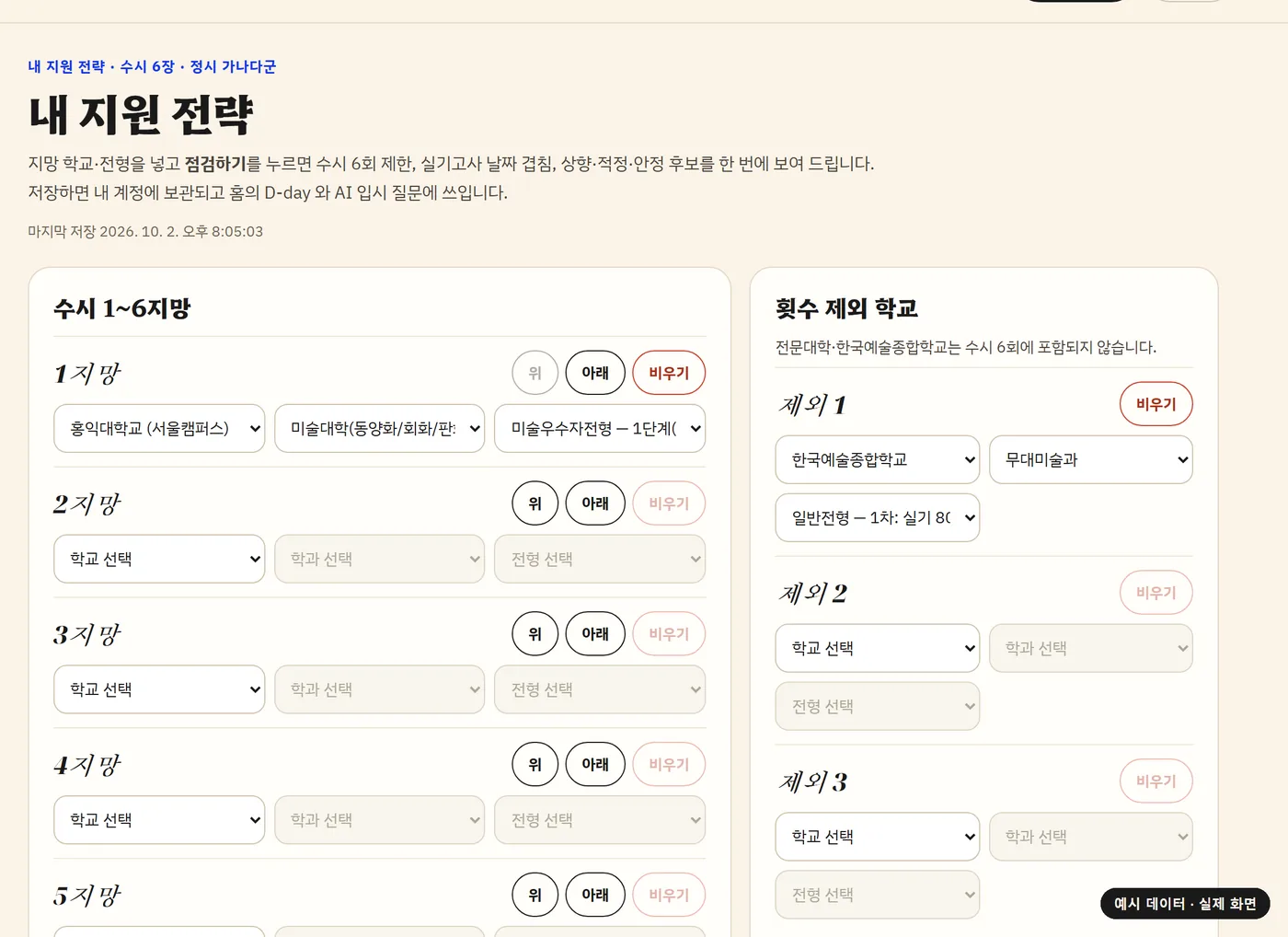Screen dimensions: 1288x937
Task: Click the 내 지원 전략 page title
Action: point(141,114)
